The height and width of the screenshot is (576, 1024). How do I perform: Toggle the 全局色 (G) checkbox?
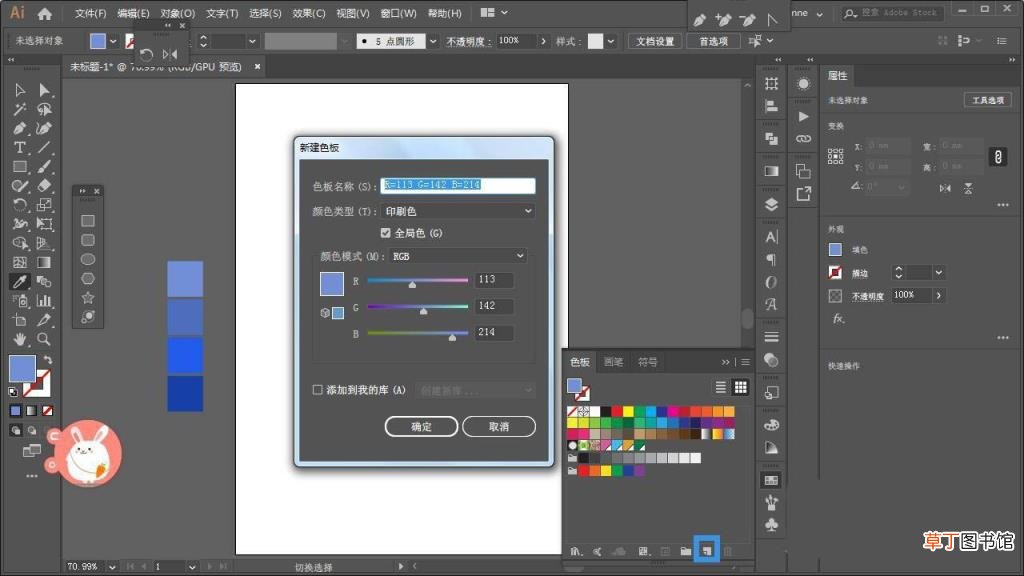(385, 233)
